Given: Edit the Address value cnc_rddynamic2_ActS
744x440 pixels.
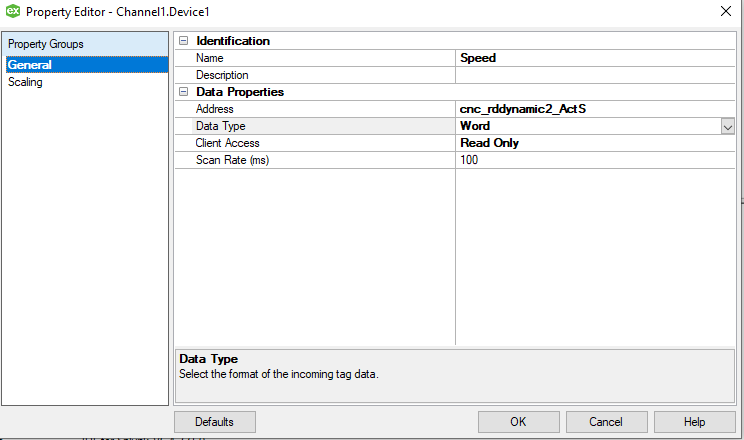Looking at the screenshot, I should (595, 109).
